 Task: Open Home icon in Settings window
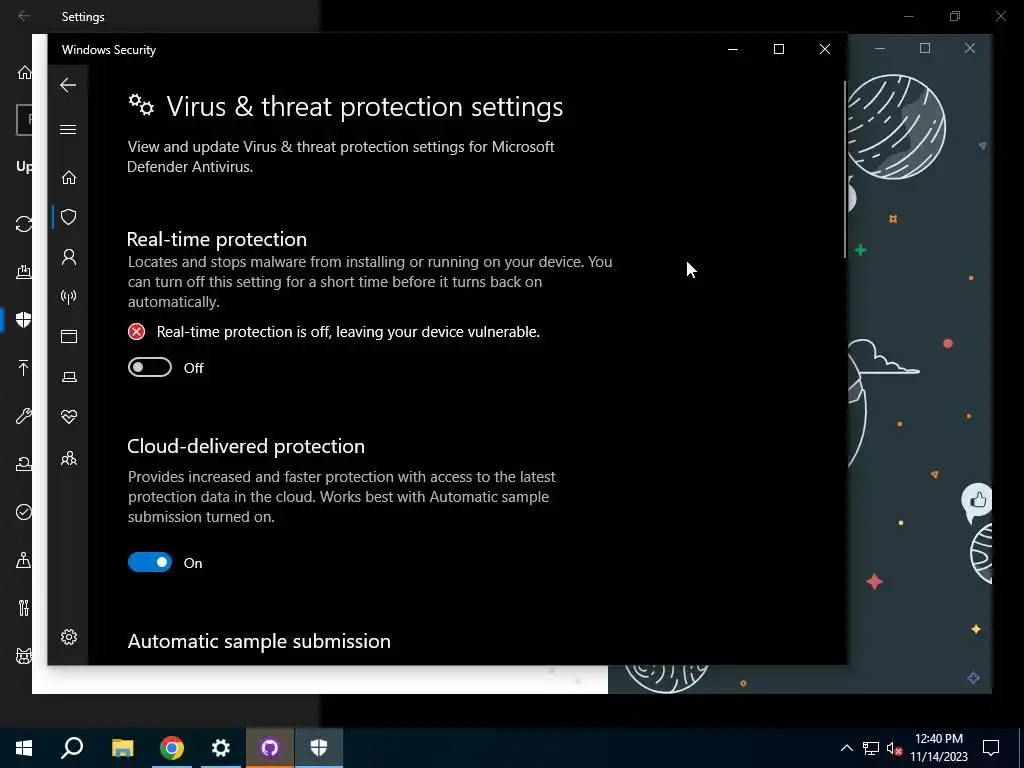24,72
